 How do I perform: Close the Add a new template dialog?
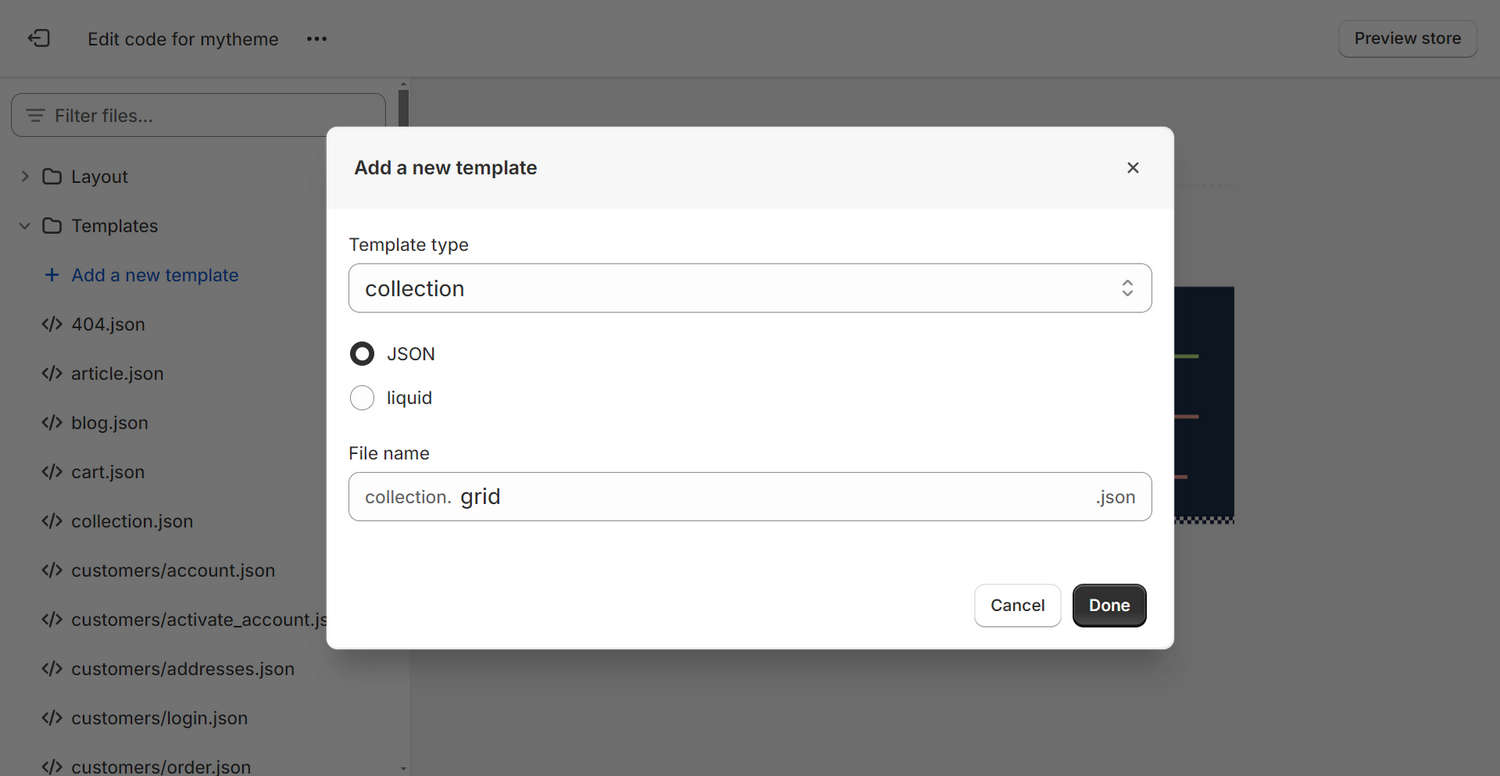tap(1133, 168)
